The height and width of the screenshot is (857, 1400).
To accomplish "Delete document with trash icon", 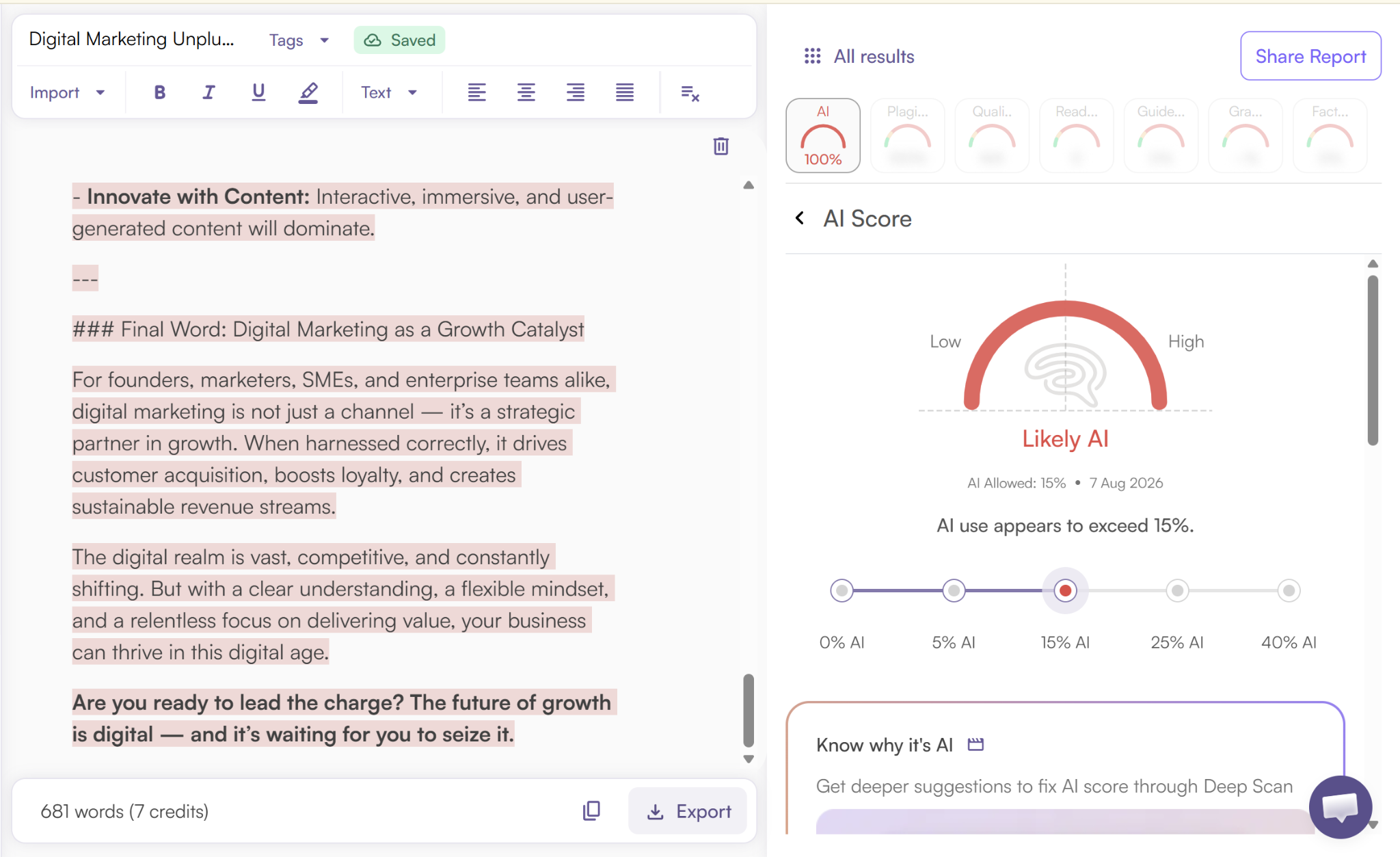I will (x=721, y=146).
